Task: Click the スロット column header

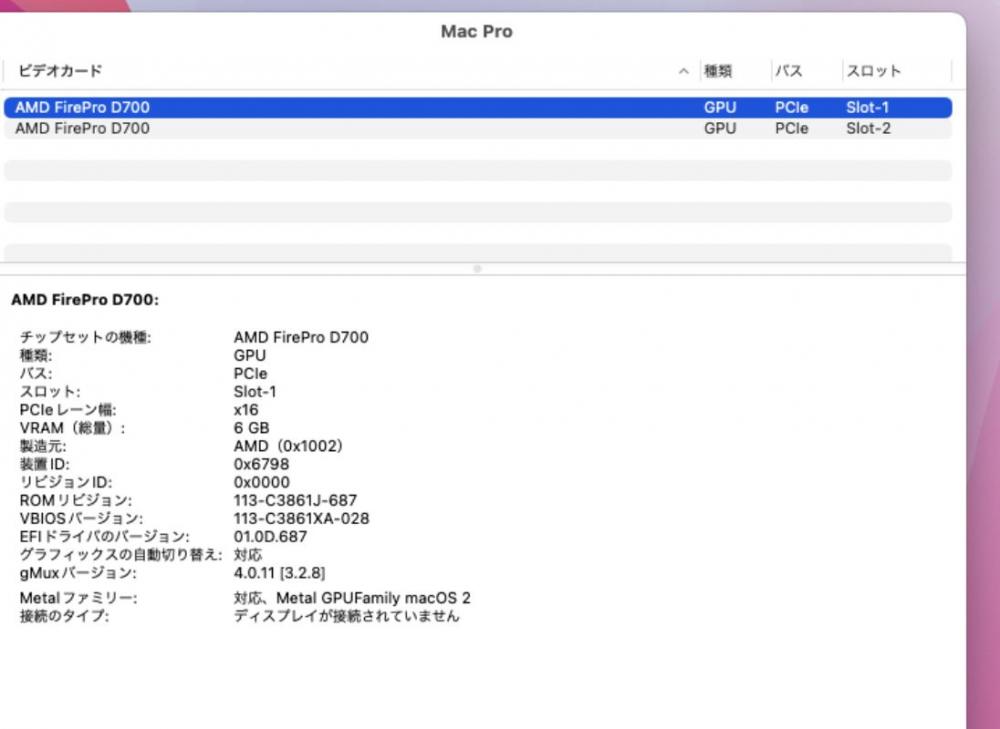Action: 874,71
